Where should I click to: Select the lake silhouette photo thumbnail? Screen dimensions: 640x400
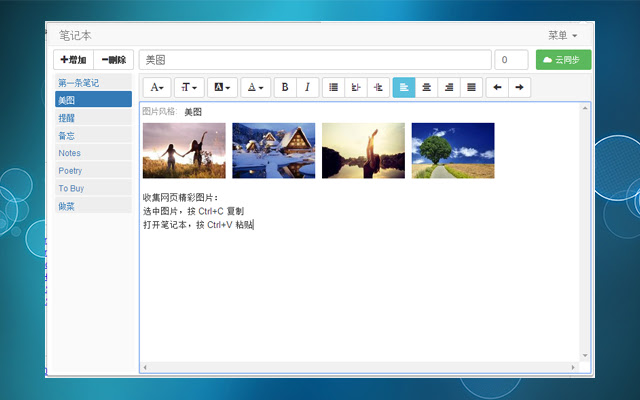tap(363, 151)
